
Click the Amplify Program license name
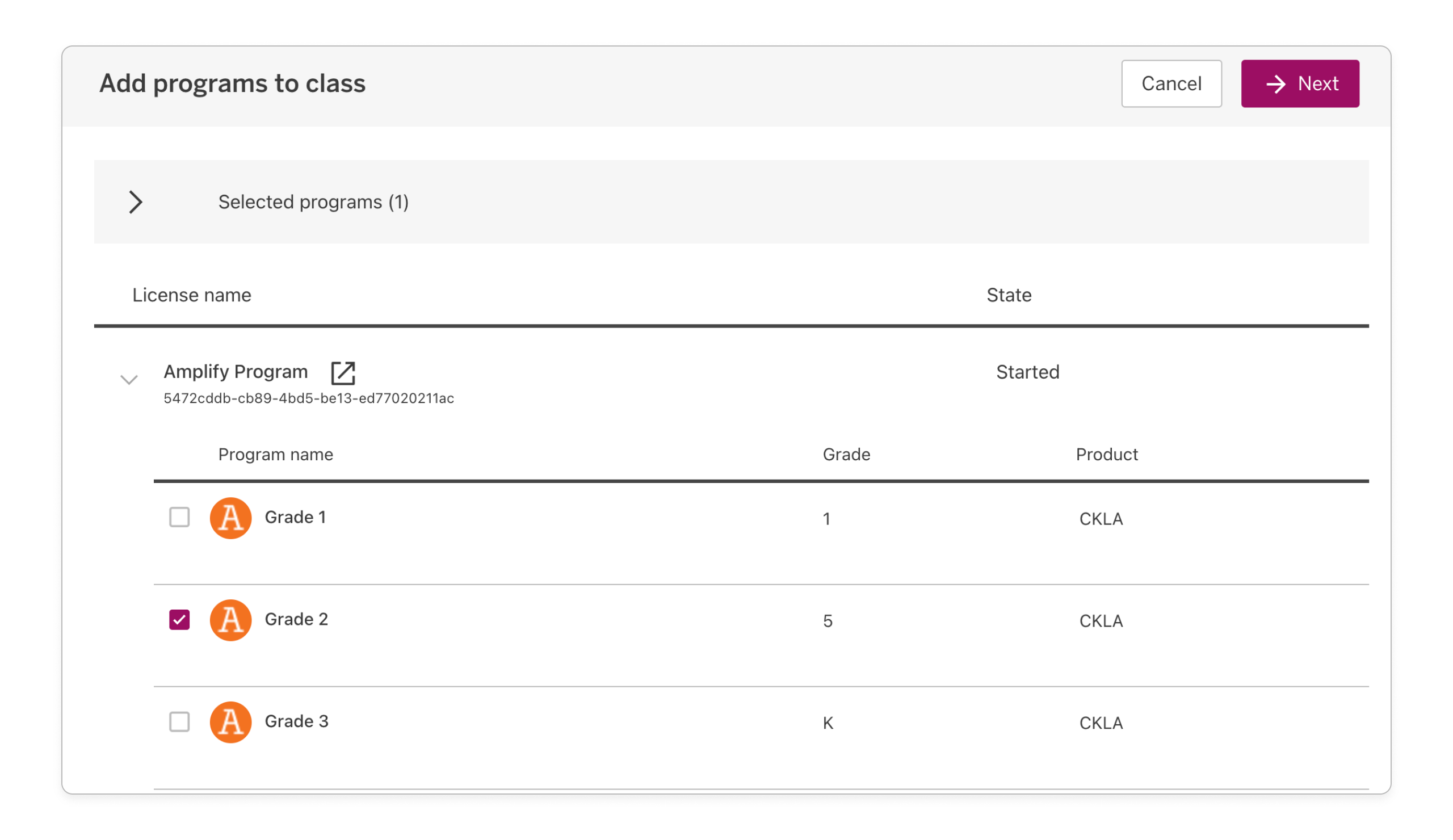click(235, 371)
